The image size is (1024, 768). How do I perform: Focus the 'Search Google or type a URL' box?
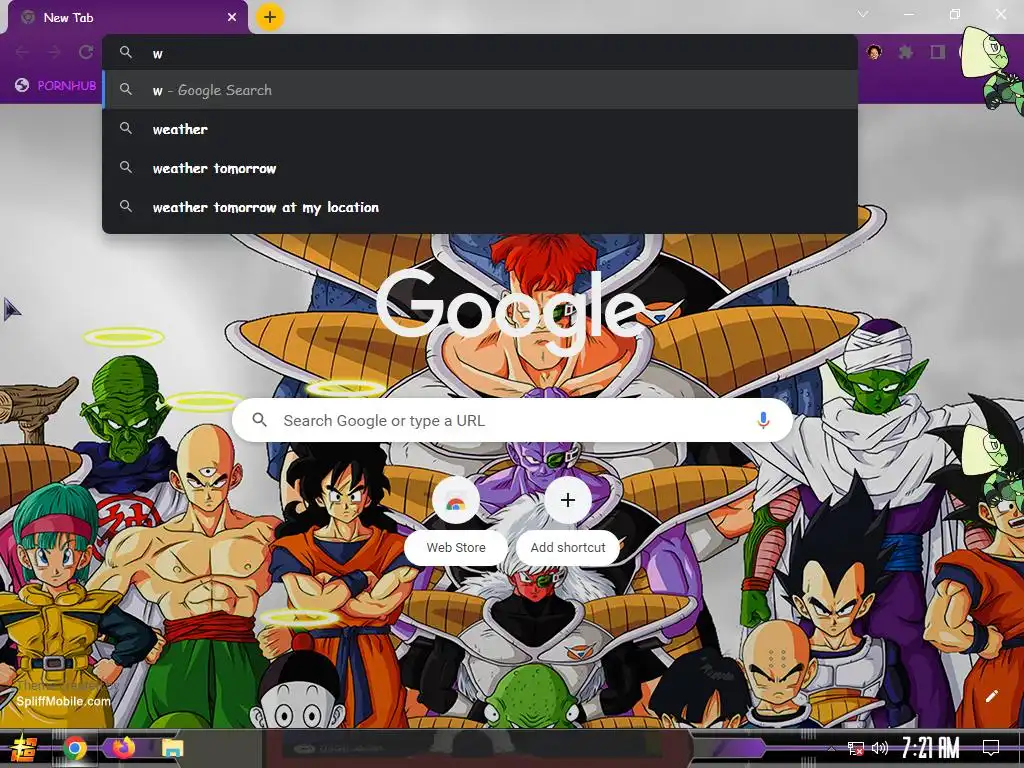(513, 421)
